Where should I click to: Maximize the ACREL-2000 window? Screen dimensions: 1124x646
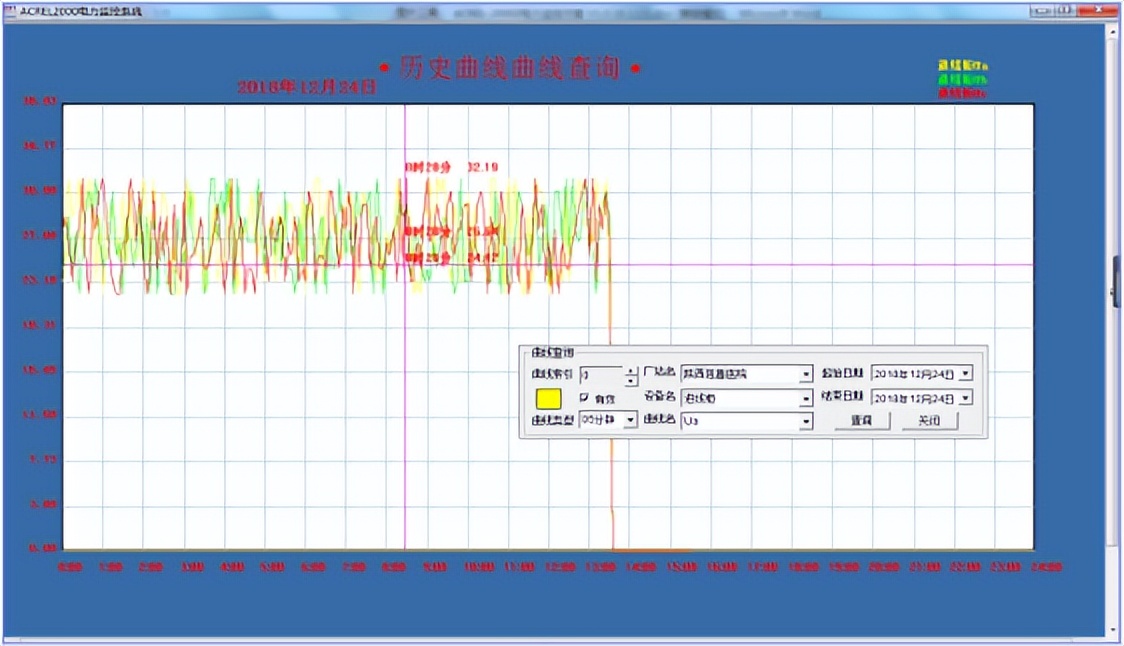[1066, 10]
